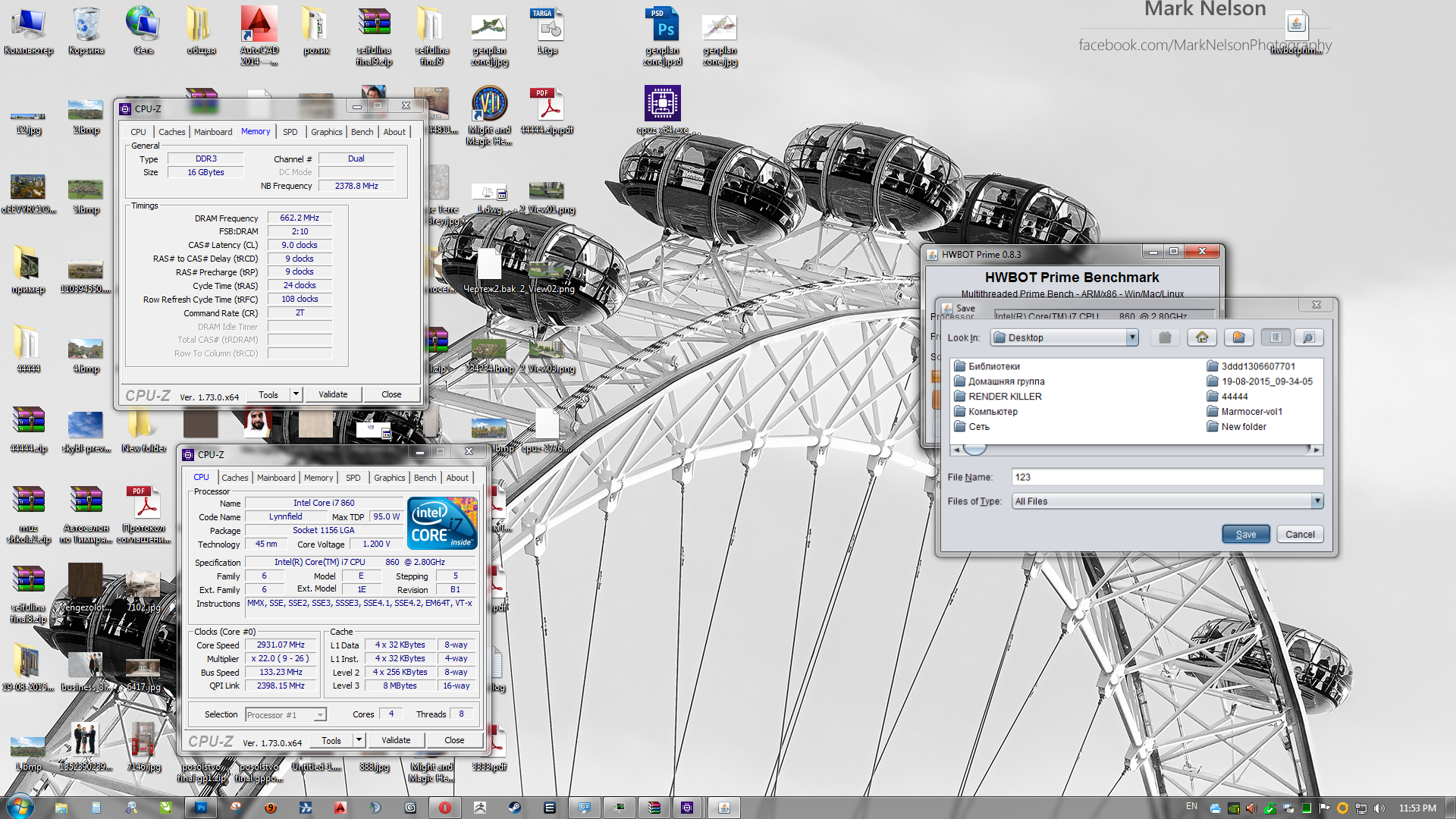Viewport: 1456px width, 819px height.
Task: Select RENDER KILLER folder in file list
Action: [998, 397]
